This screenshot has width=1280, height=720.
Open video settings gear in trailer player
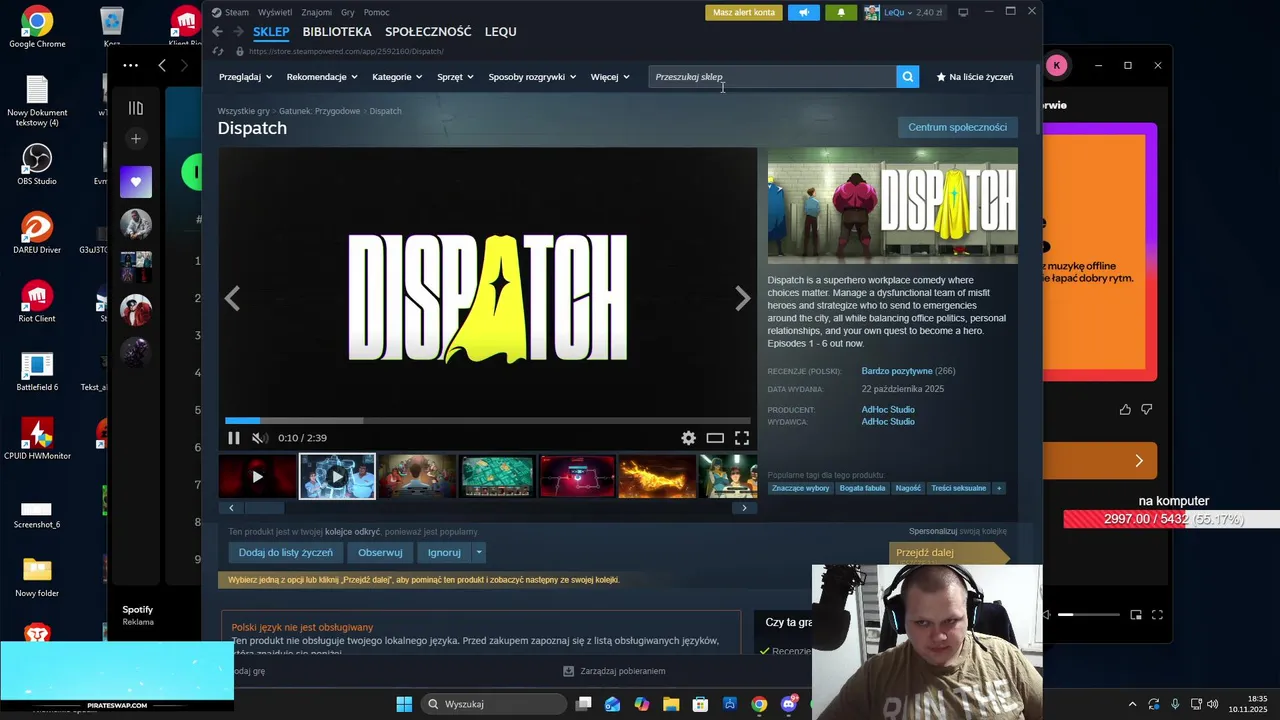tap(688, 438)
